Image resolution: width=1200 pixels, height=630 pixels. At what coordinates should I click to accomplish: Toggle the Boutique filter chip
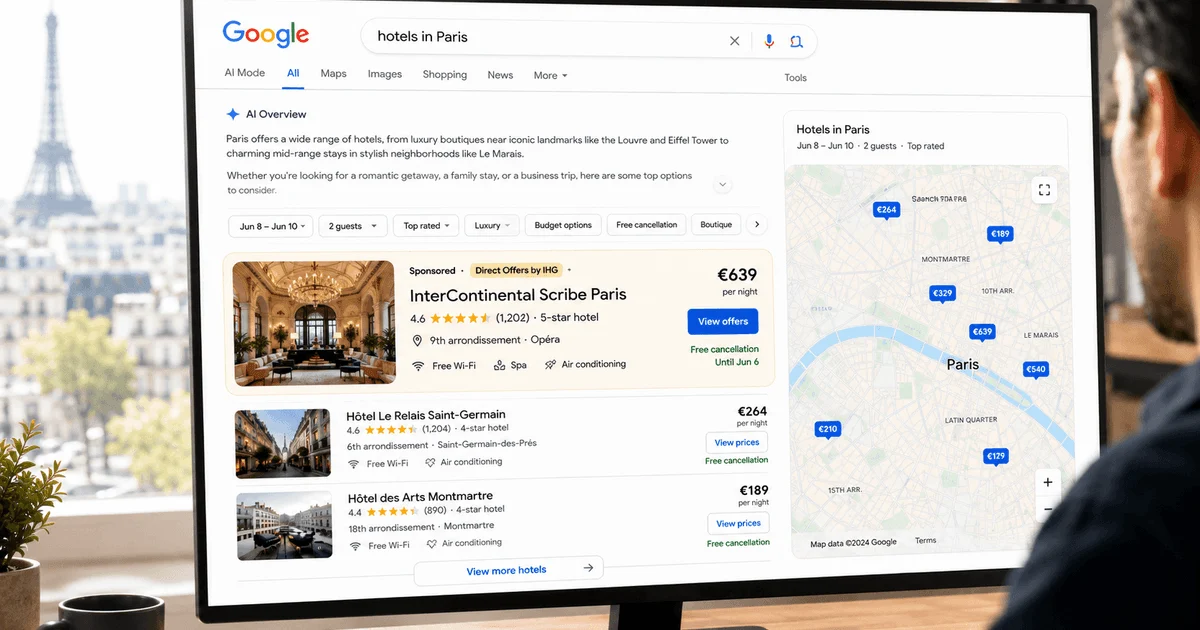tap(716, 225)
